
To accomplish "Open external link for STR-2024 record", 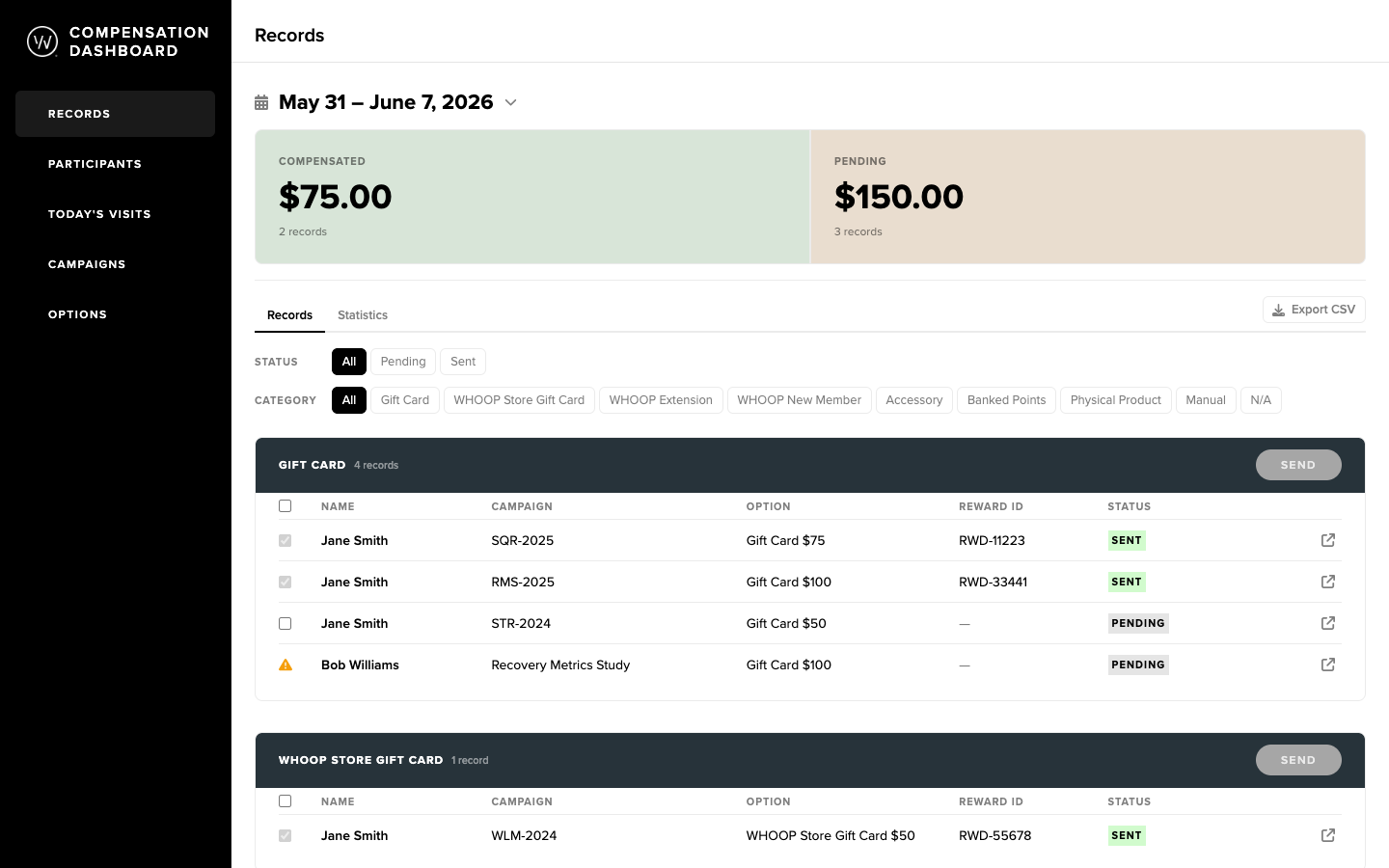I will coord(1328,623).
